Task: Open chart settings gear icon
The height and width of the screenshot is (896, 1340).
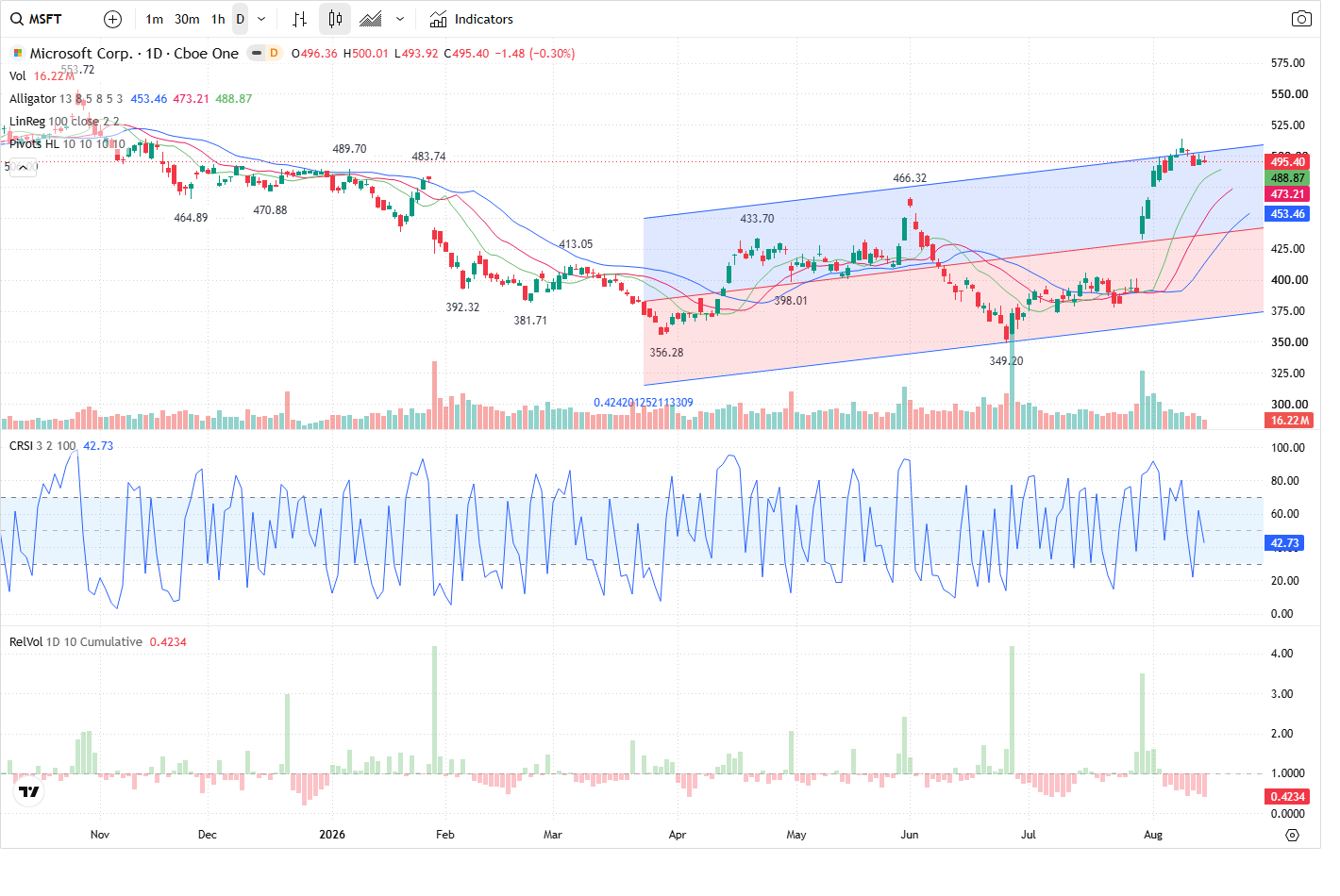Action: (1292, 836)
